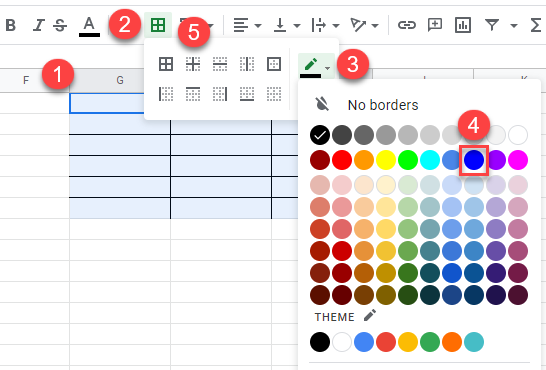Pick the pure white swatch in the gray row
Viewport: 546px width, 370px height.
pos(518,135)
